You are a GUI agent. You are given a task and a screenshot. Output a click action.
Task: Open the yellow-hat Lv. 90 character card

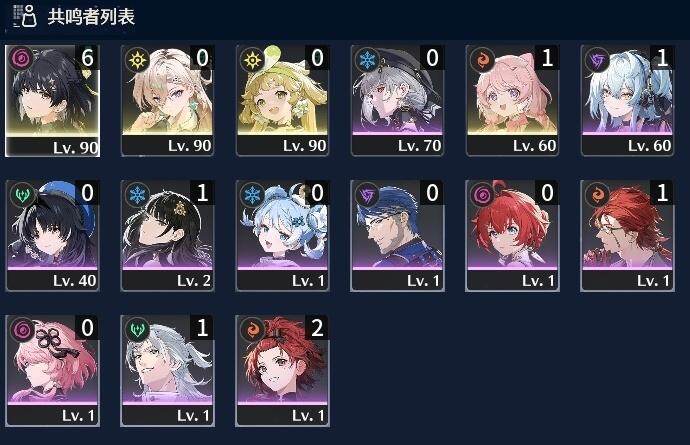pyautogui.click(x=282, y=100)
